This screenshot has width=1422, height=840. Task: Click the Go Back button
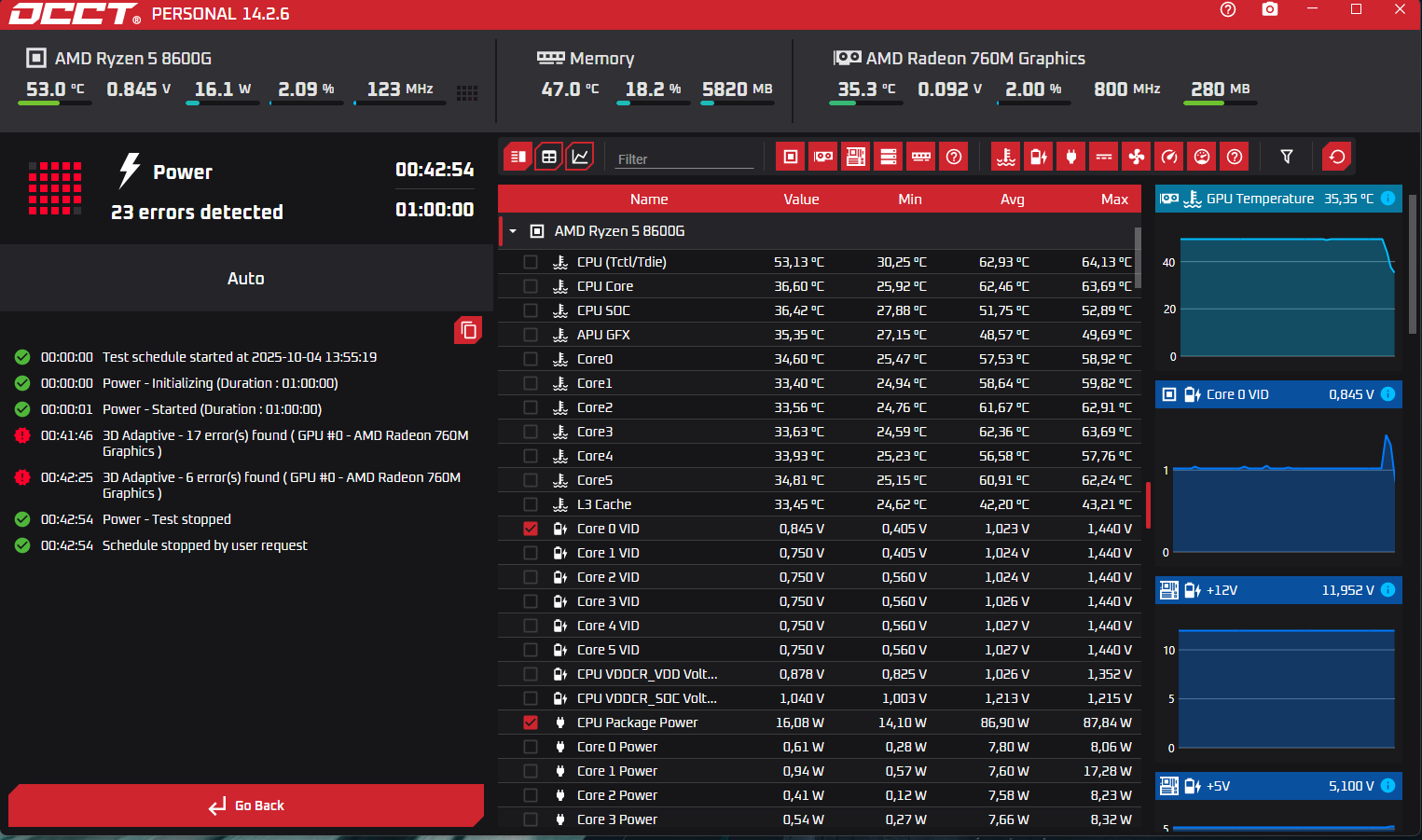(246, 806)
